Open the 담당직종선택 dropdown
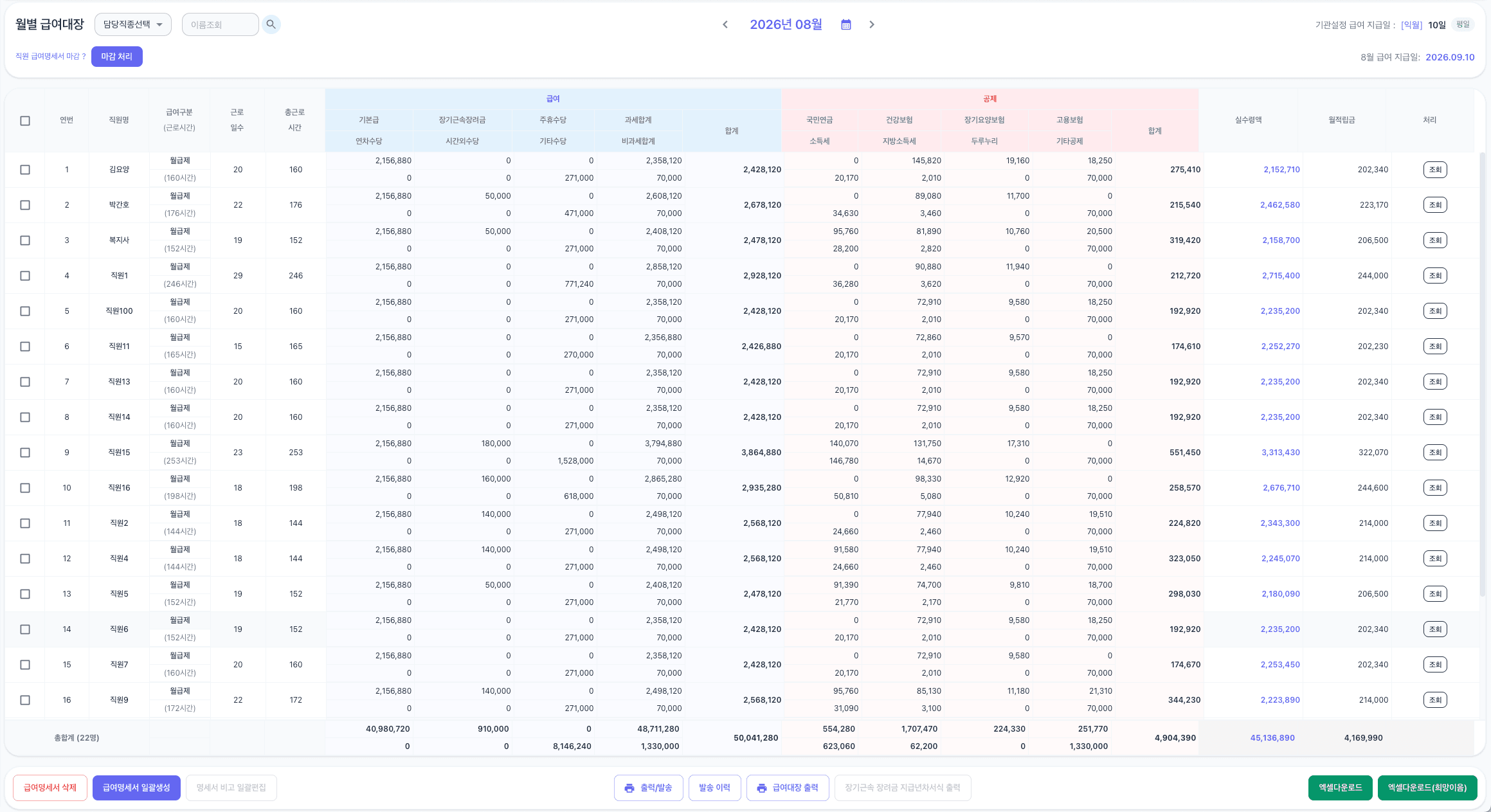1491x812 pixels. tap(133, 24)
